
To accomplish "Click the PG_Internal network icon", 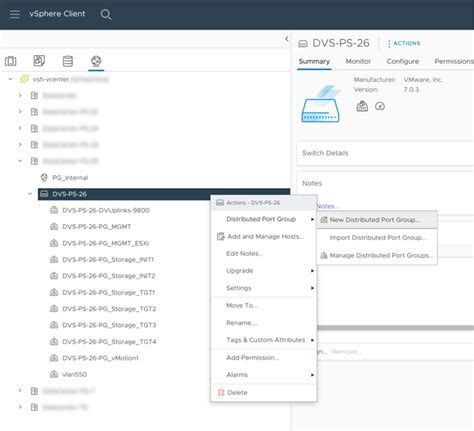I will pos(44,177).
